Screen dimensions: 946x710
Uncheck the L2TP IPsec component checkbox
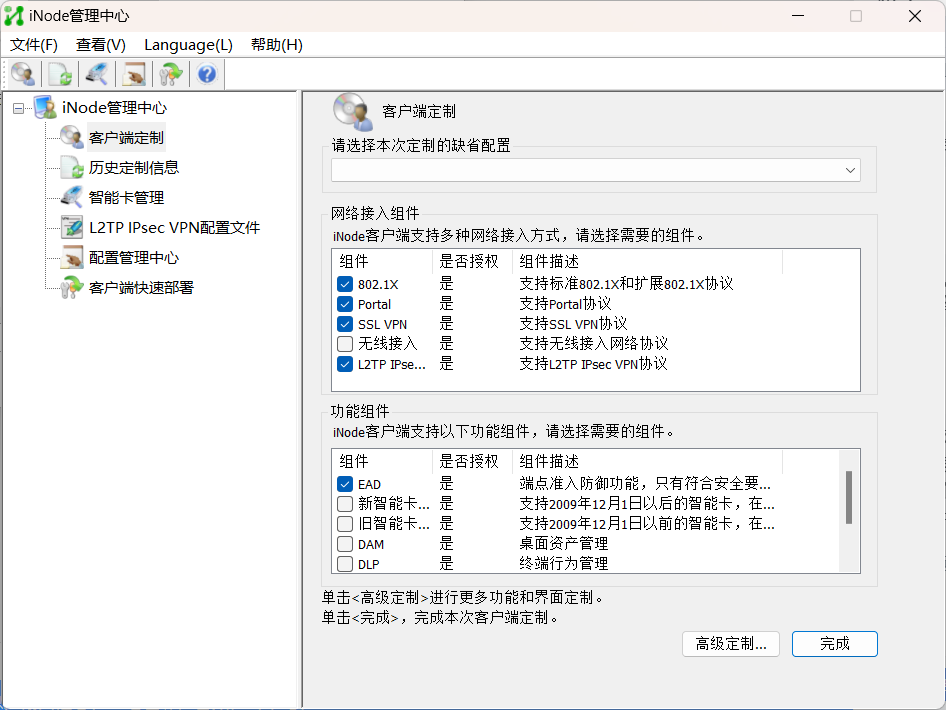345,364
